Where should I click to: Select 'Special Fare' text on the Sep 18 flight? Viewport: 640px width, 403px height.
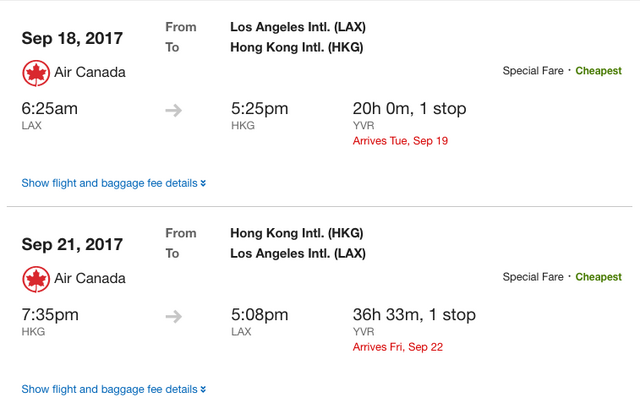tap(535, 71)
